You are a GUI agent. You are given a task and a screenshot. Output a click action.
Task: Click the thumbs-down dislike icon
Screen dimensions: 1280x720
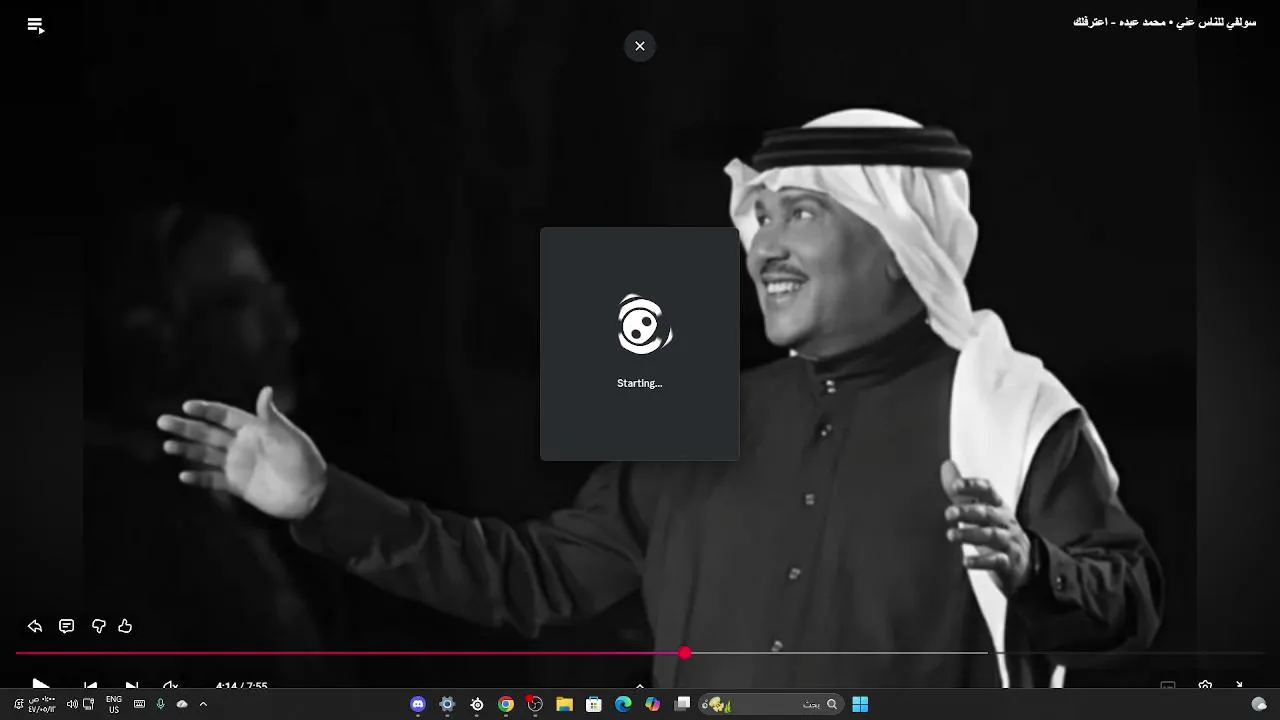[x=98, y=626]
